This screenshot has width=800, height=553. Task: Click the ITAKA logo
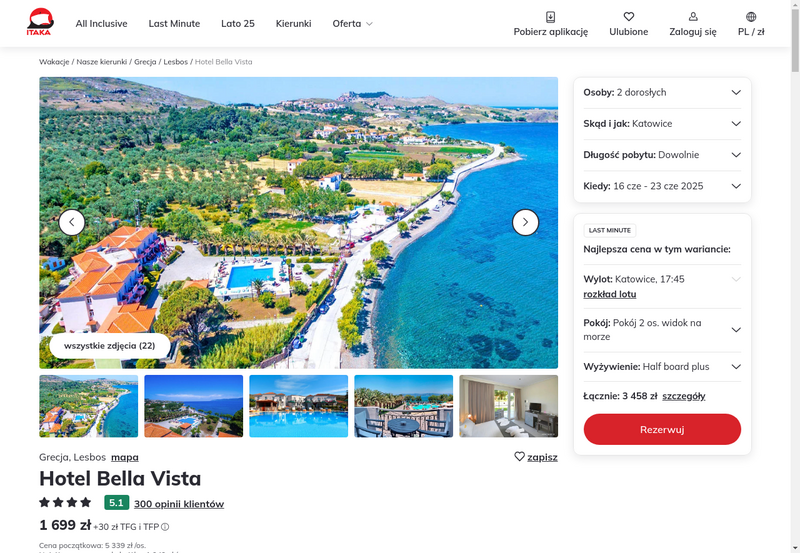tap(40, 22)
